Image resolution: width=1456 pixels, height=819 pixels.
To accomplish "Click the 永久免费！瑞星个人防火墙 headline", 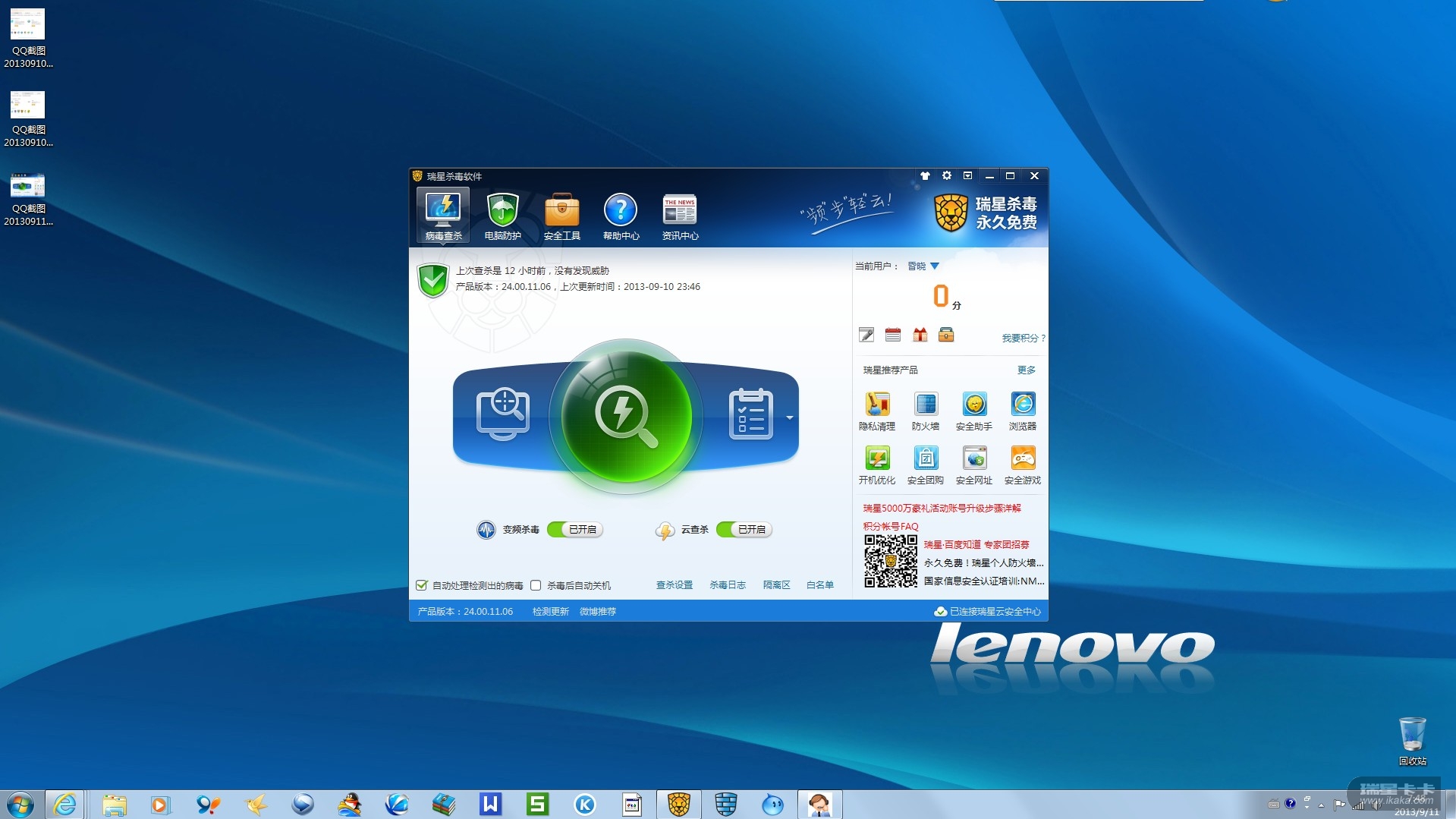I will coord(983,563).
